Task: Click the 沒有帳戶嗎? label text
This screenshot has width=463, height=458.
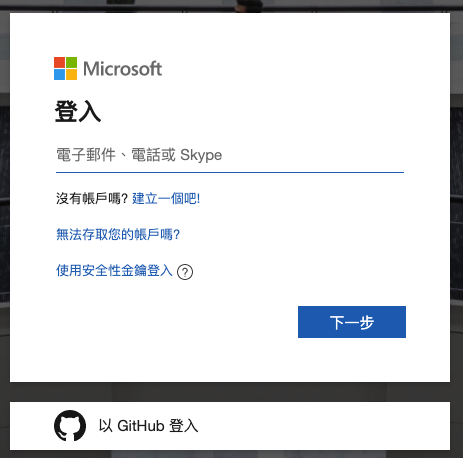Action: coord(92,199)
